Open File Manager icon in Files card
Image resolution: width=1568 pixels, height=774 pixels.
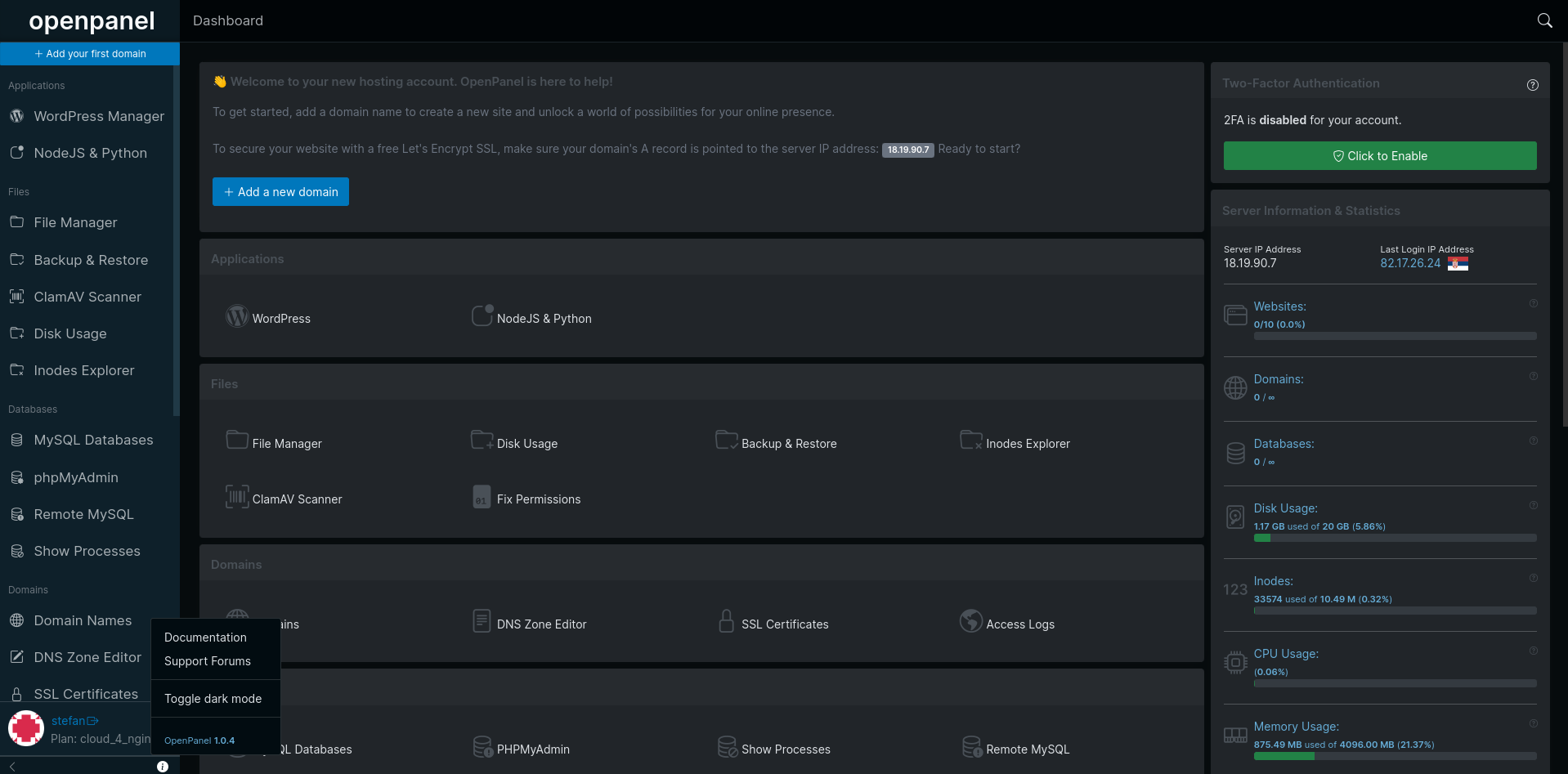[237, 440]
